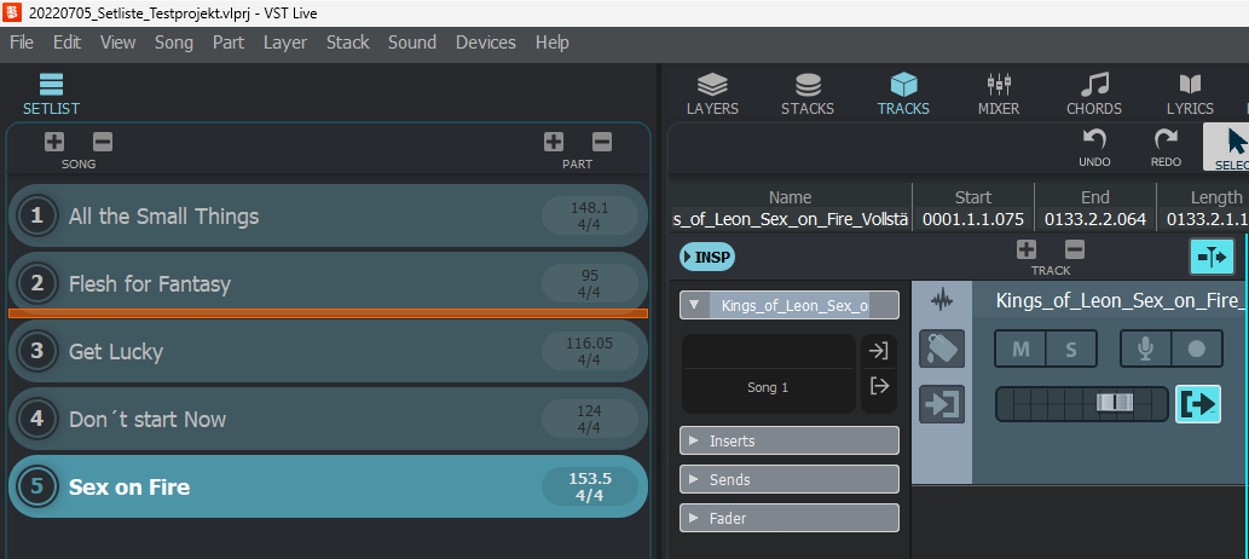Viewport: 1249px width, 559px height.
Task: Click the input routing arrow icon
Action: click(x=879, y=351)
